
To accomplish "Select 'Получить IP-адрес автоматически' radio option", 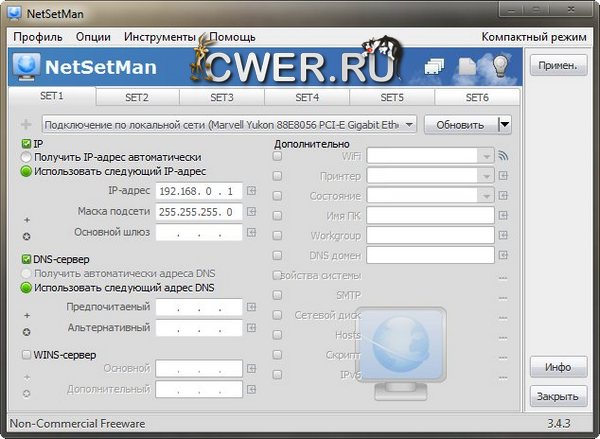I will (26, 157).
